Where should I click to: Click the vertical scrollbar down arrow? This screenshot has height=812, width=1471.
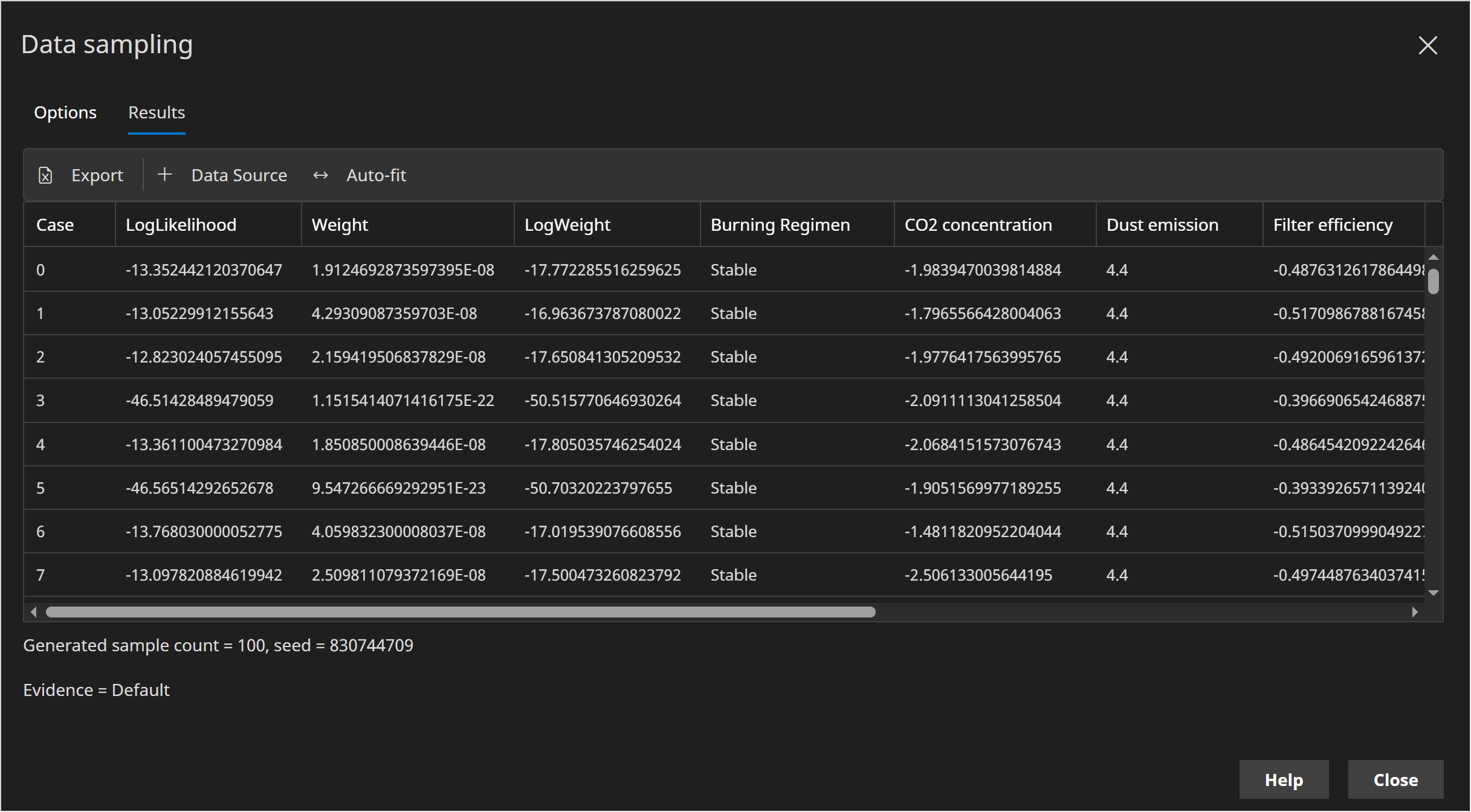(1433, 593)
